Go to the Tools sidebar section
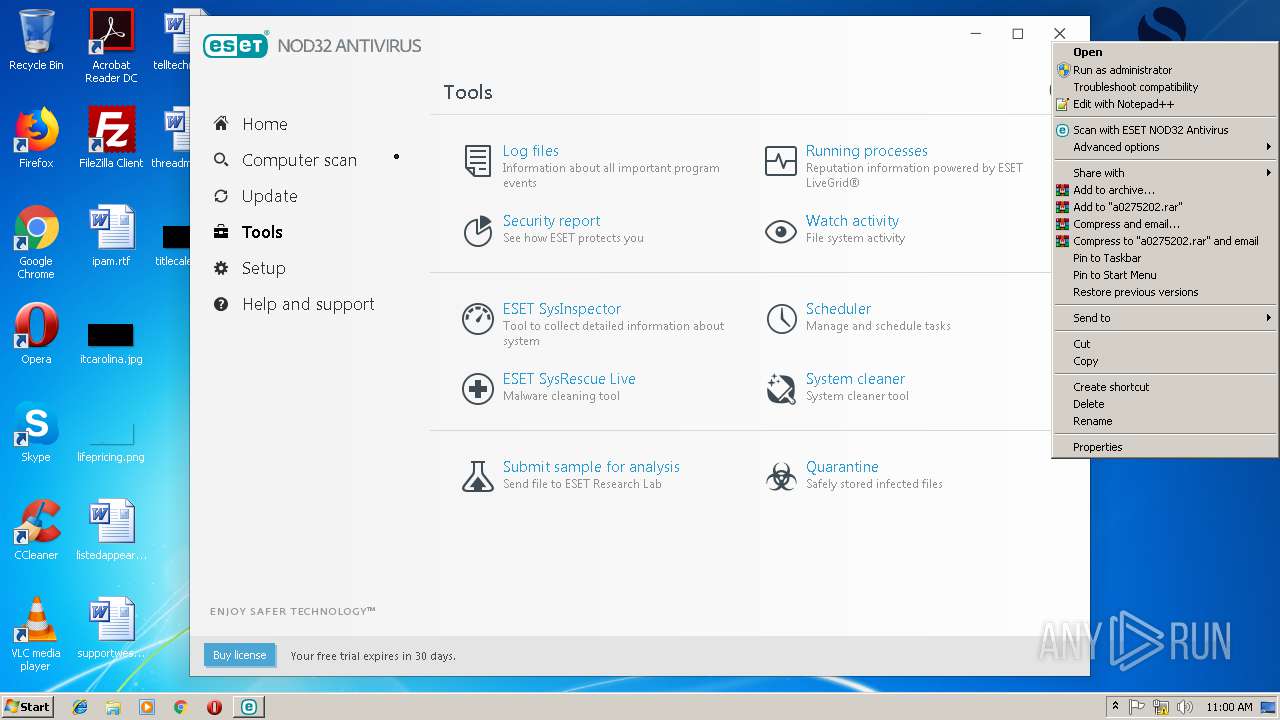Screen dimensions: 1280x720 [262, 232]
